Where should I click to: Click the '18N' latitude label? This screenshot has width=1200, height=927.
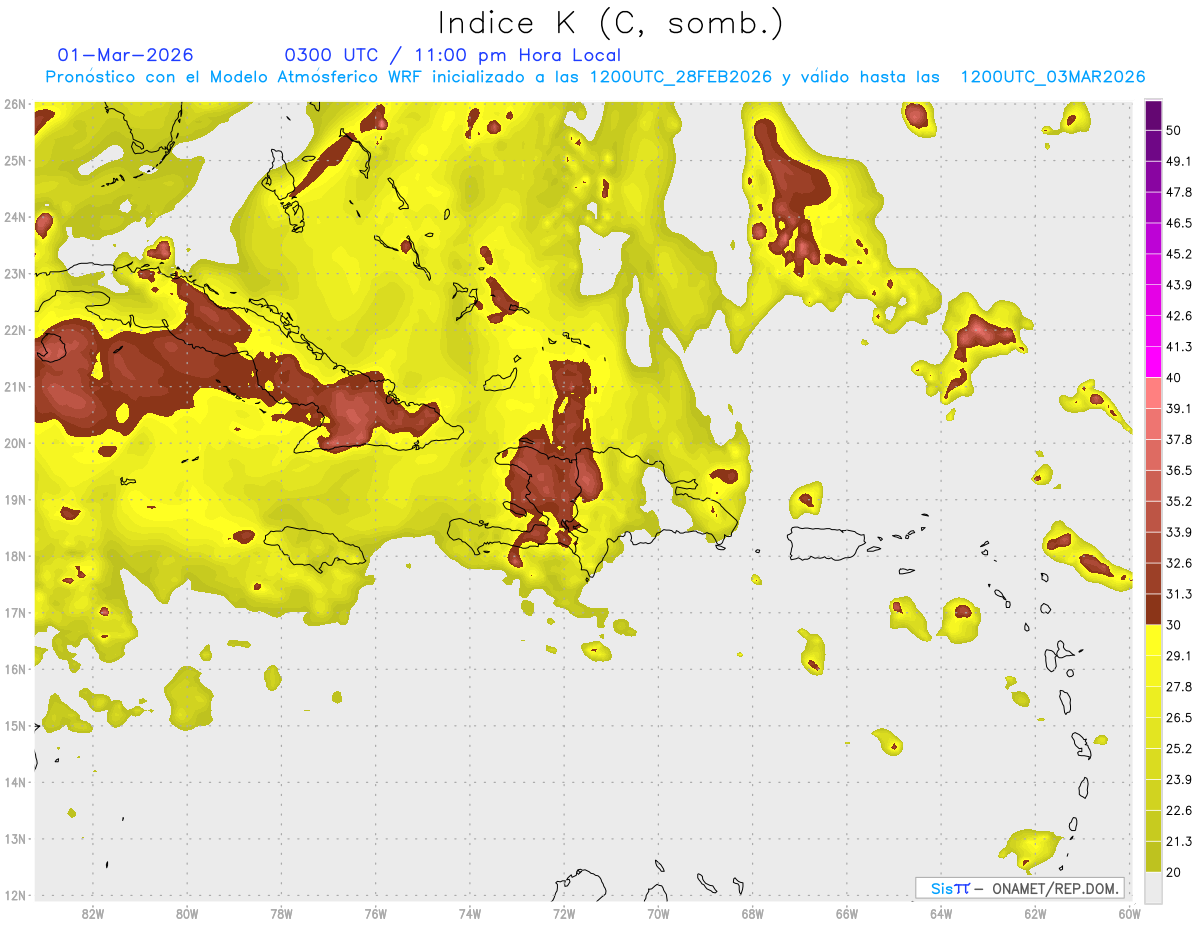(x=15, y=556)
